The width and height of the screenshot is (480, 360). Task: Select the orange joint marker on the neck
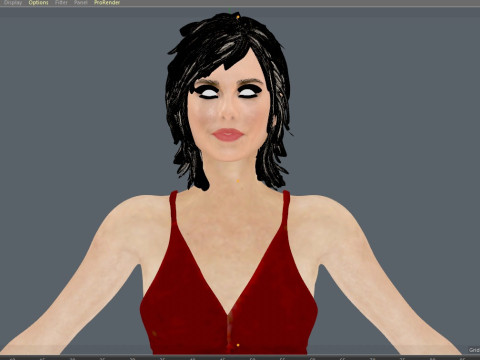[238, 181]
